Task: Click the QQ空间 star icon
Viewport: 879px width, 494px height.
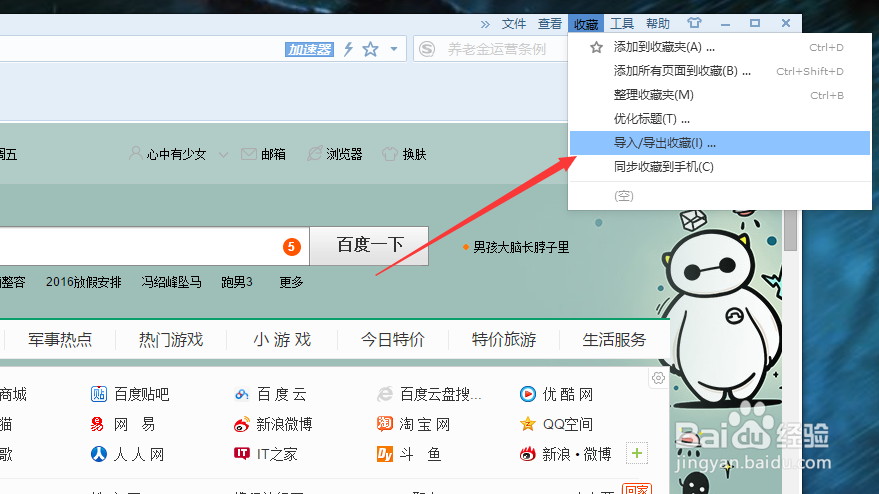Action: tap(528, 424)
